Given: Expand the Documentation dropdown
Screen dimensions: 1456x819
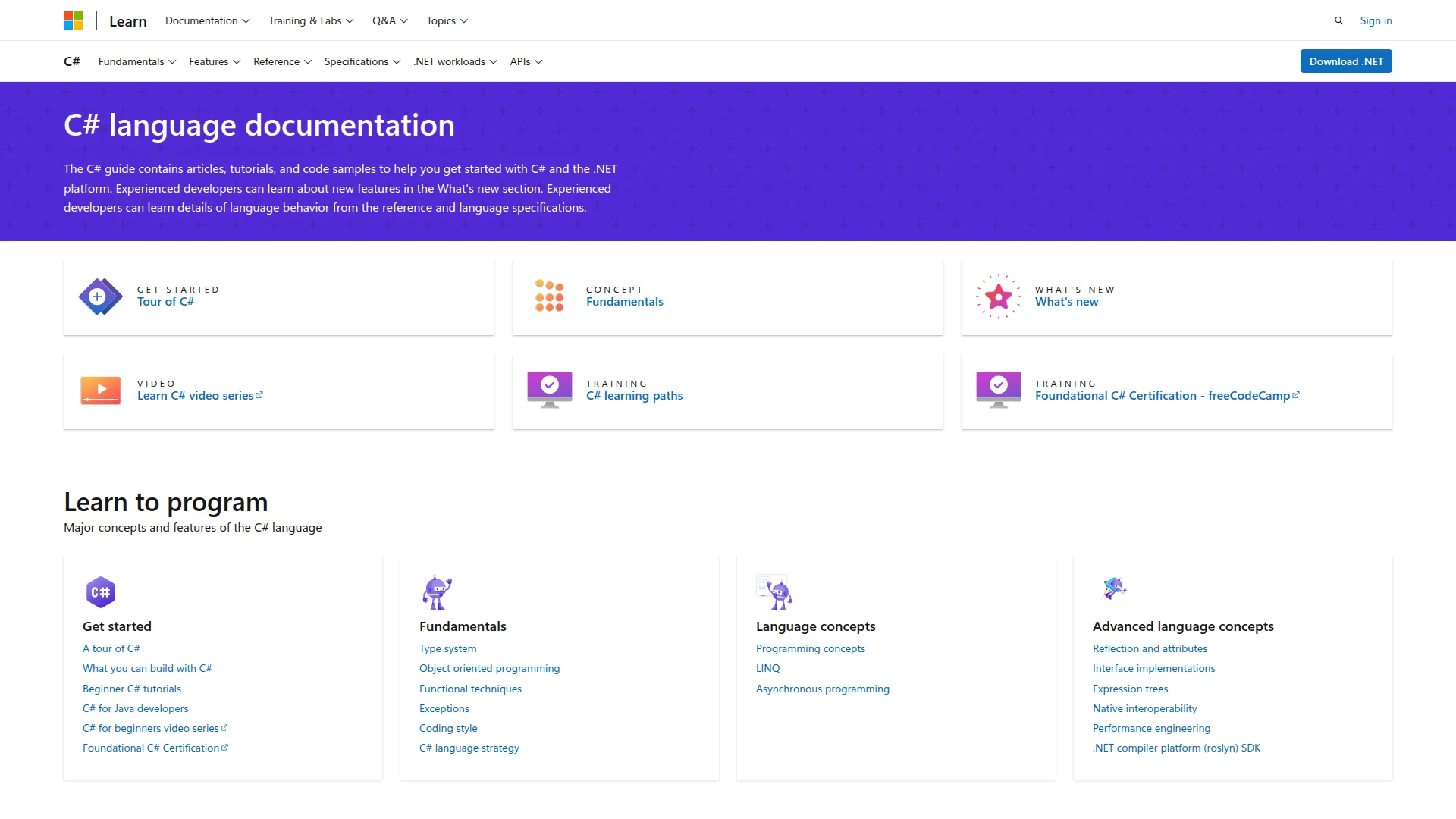Looking at the screenshot, I should pos(207,20).
